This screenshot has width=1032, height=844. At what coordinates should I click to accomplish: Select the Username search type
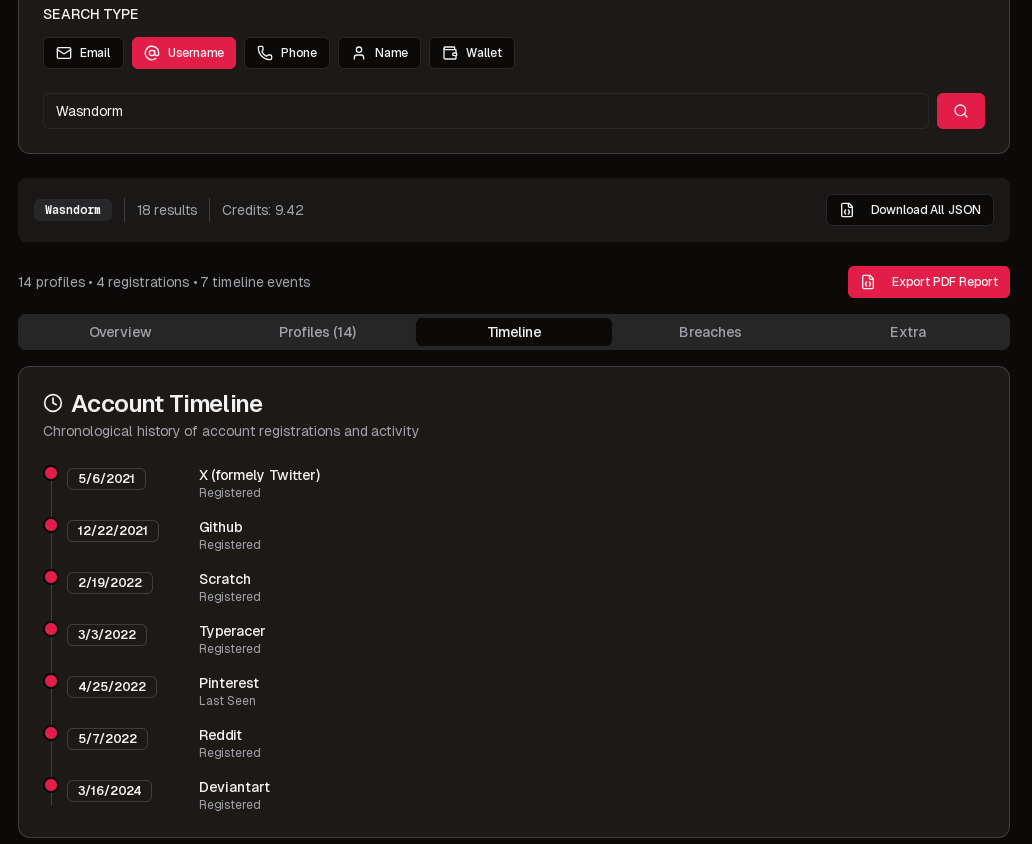(x=184, y=53)
